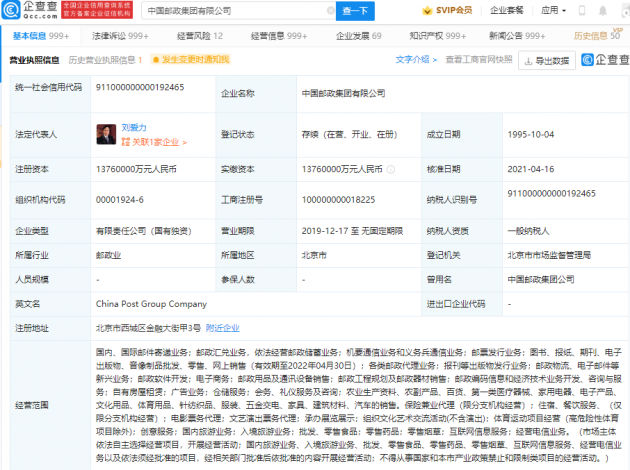Switch to 法律诉讼 tab
Viewport: 630px width, 470px height.
120,36
